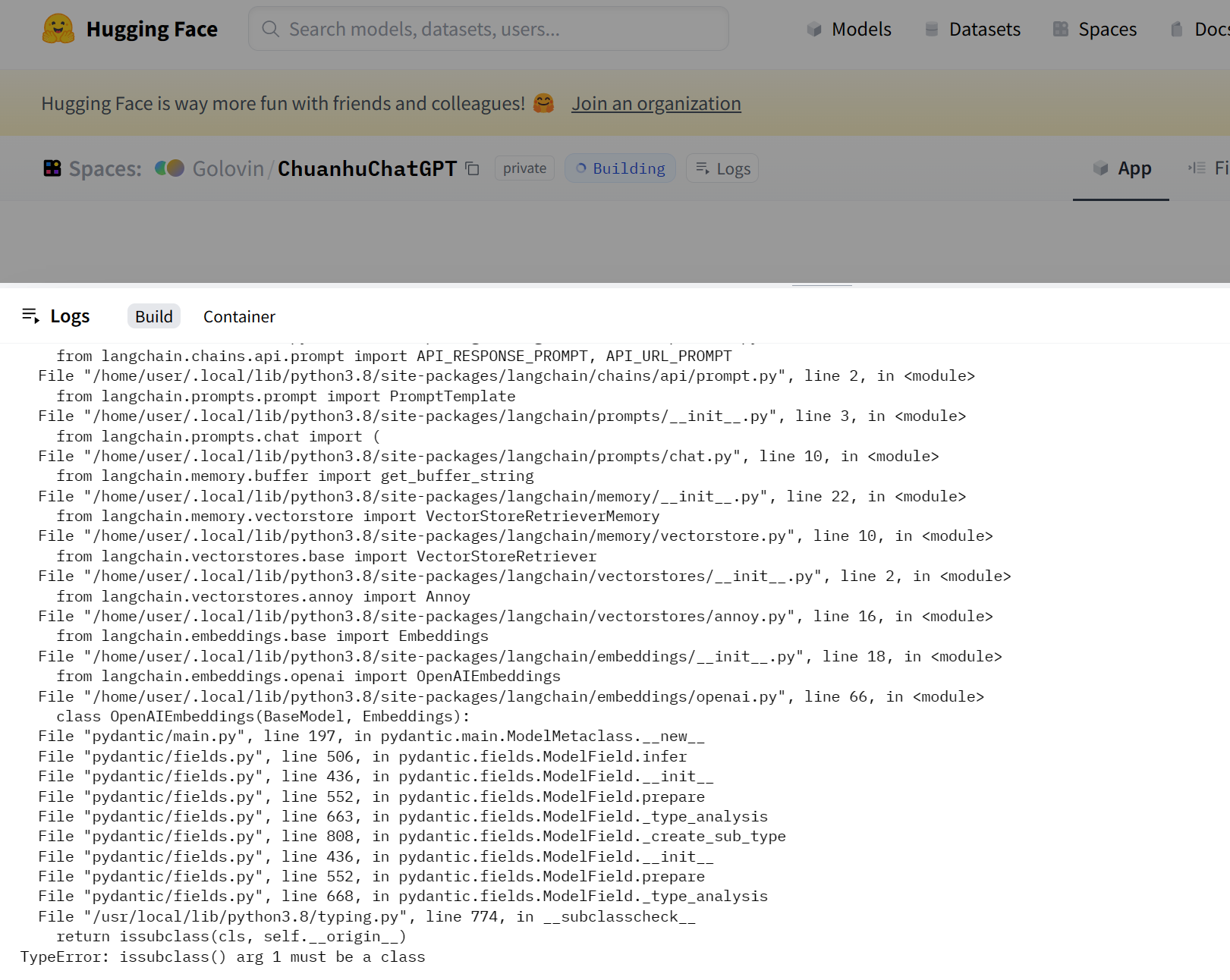This screenshot has width=1230, height=980.
Task: Switch to the Container logs view
Action: (x=238, y=316)
